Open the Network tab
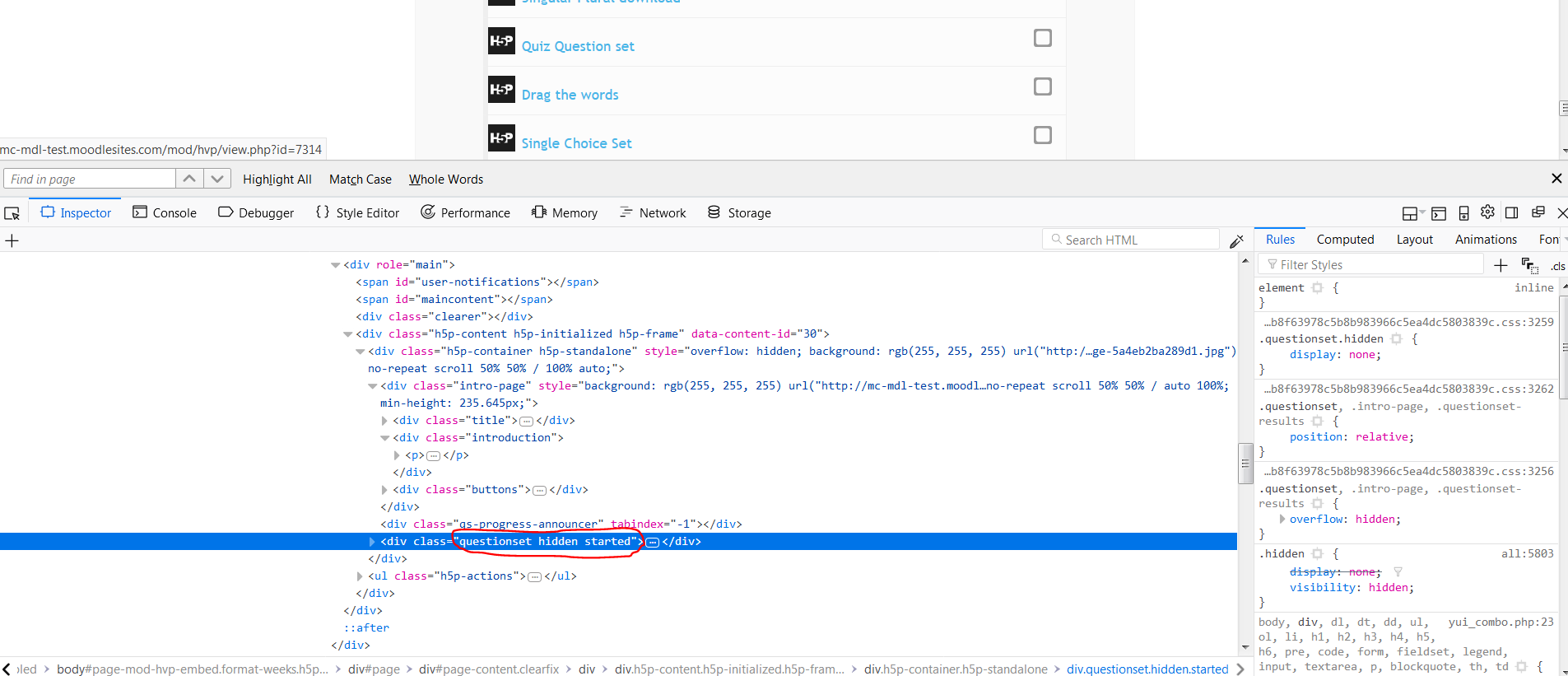The image size is (1568, 676). coord(653,212)
